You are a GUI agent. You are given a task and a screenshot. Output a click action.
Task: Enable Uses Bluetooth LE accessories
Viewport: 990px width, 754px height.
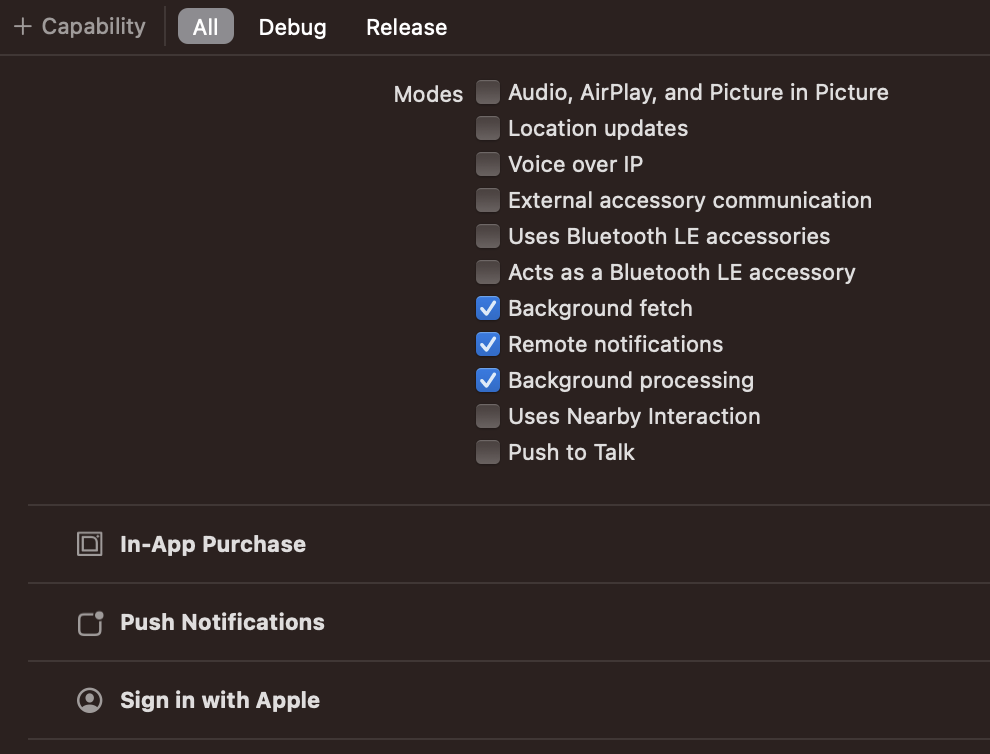488,236
